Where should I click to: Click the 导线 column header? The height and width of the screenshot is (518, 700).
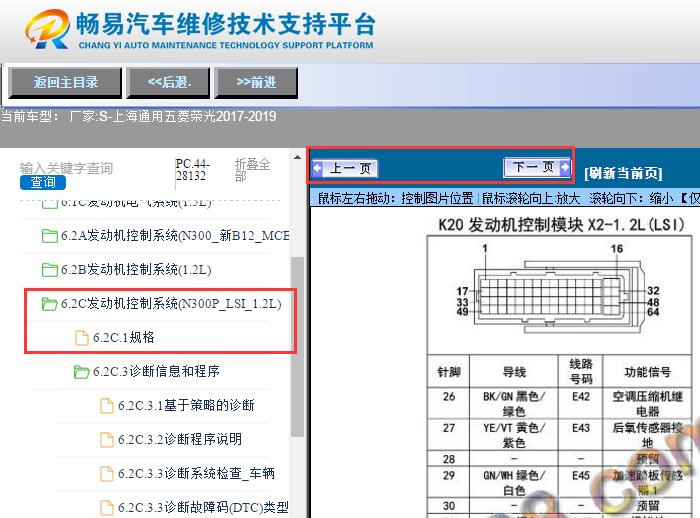[514, 372]
